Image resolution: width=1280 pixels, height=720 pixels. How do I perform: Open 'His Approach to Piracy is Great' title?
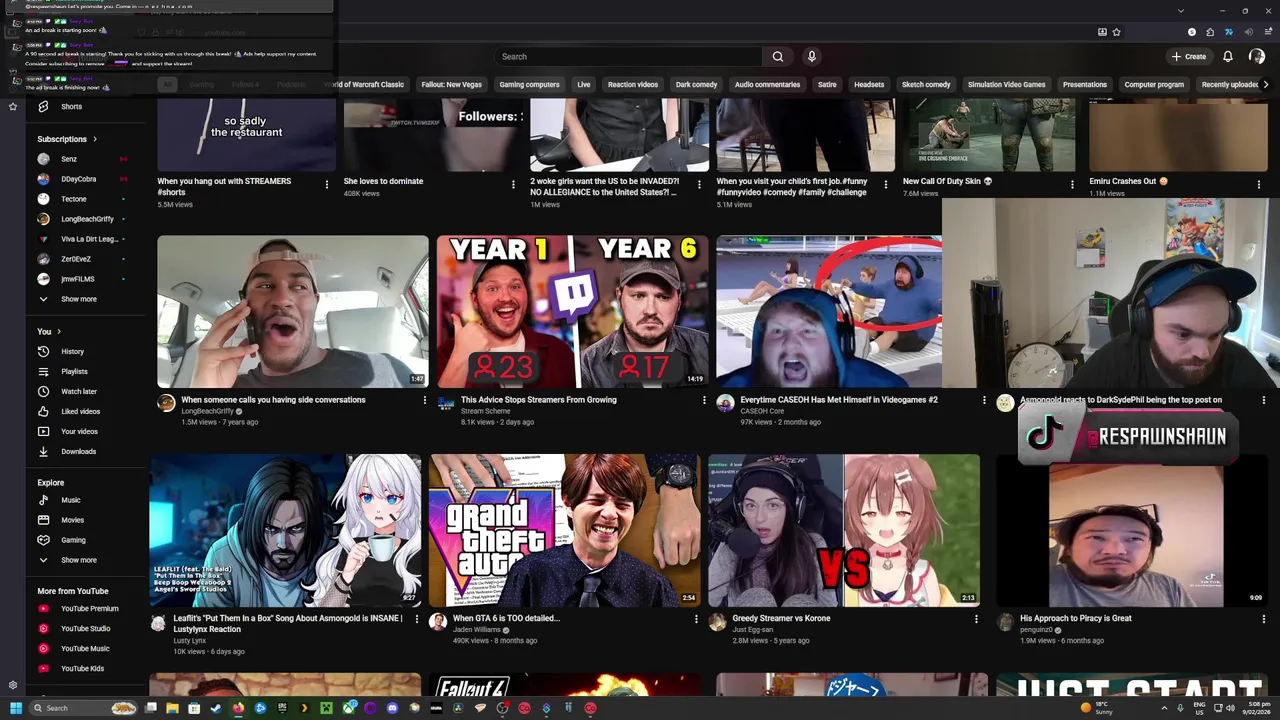click(x=1075, y=618)
